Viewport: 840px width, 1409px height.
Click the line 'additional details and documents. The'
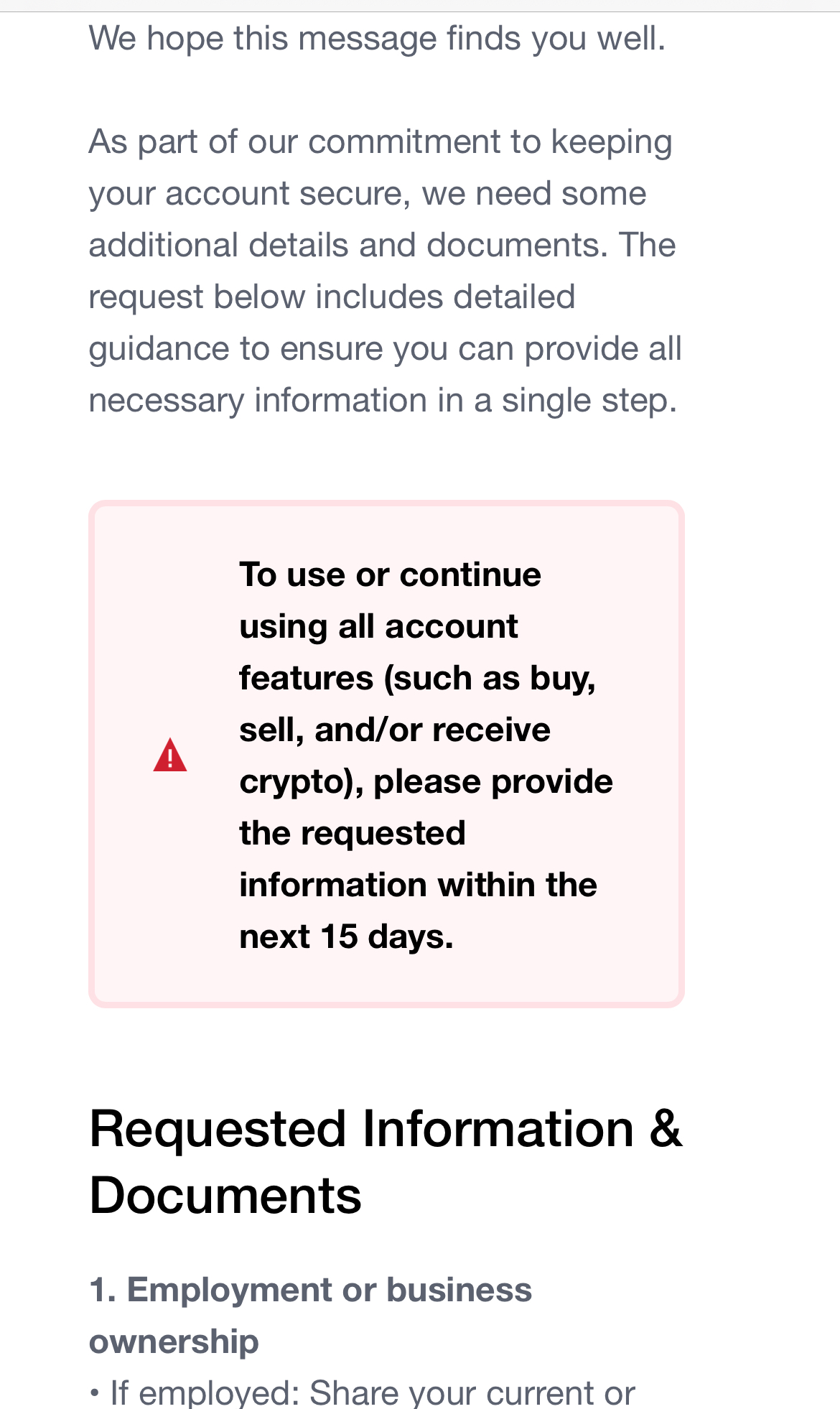coord(383,245)
